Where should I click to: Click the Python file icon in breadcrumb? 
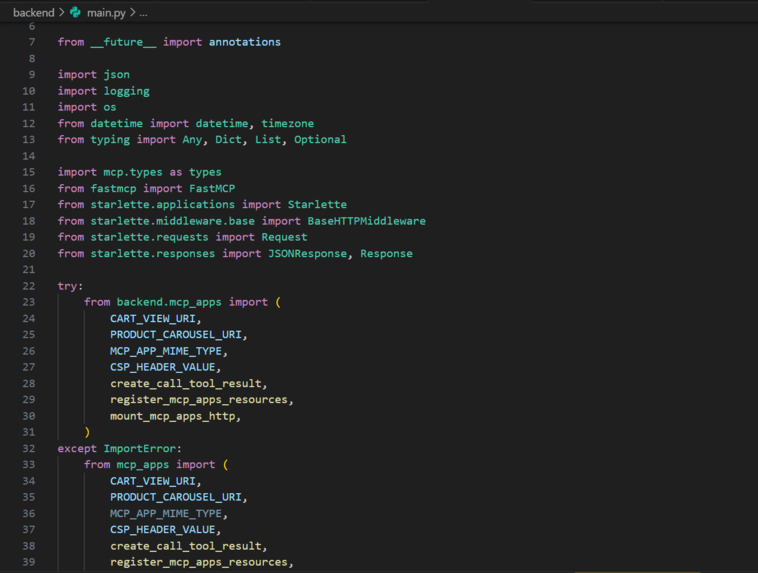pos(75,13)
